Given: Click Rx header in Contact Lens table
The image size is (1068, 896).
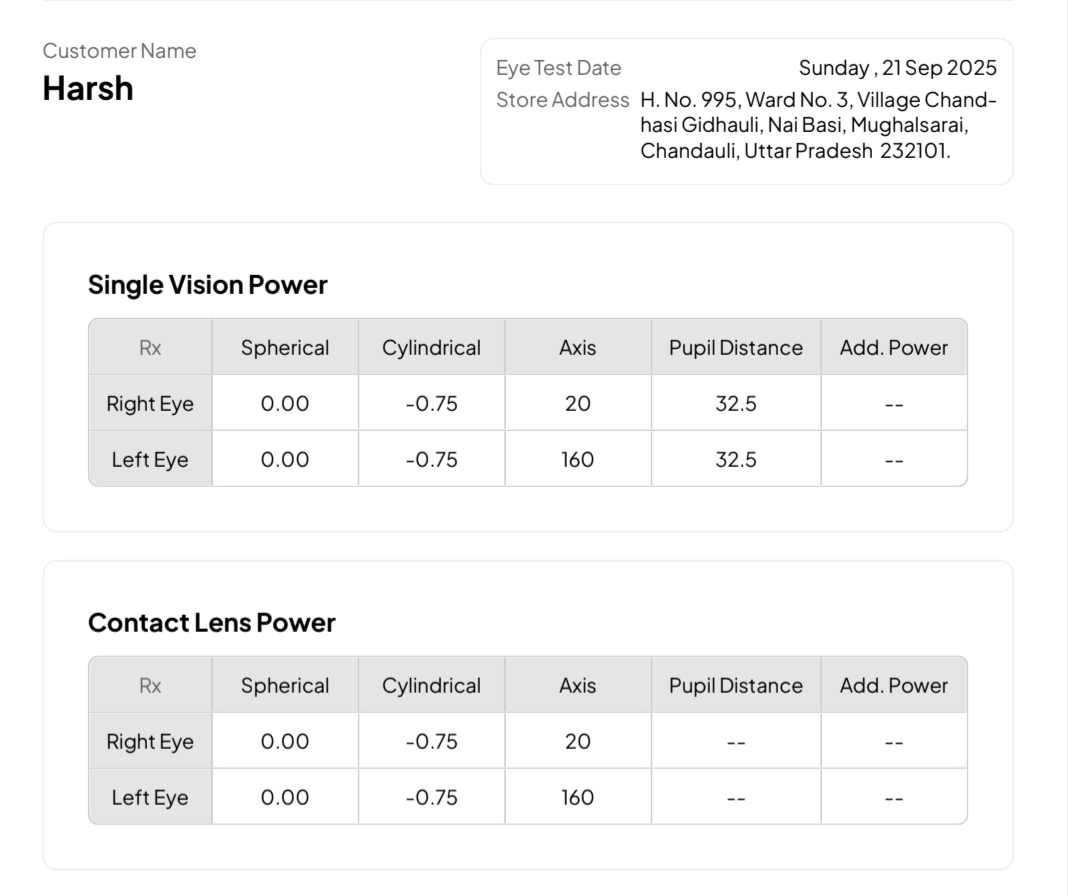Looking at the screenshot, I should [x=150, y=685].
